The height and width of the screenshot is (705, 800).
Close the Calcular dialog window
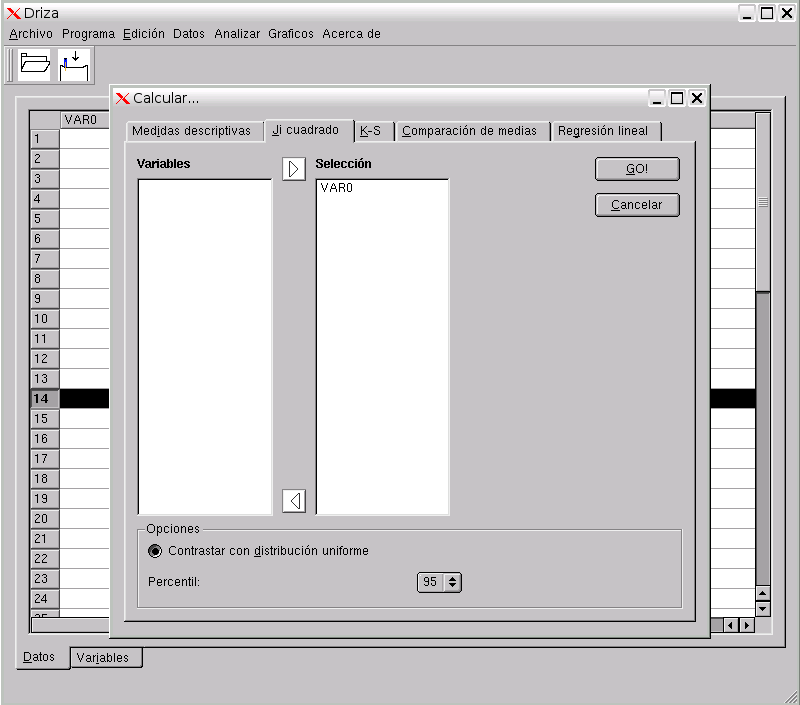[697, 98]
